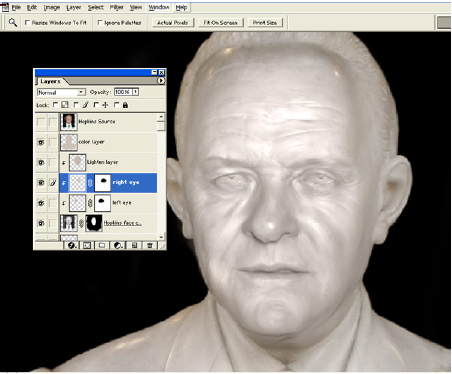Click the link icon on left eye layer
The image size is (452, 374).
pos(90,203)
